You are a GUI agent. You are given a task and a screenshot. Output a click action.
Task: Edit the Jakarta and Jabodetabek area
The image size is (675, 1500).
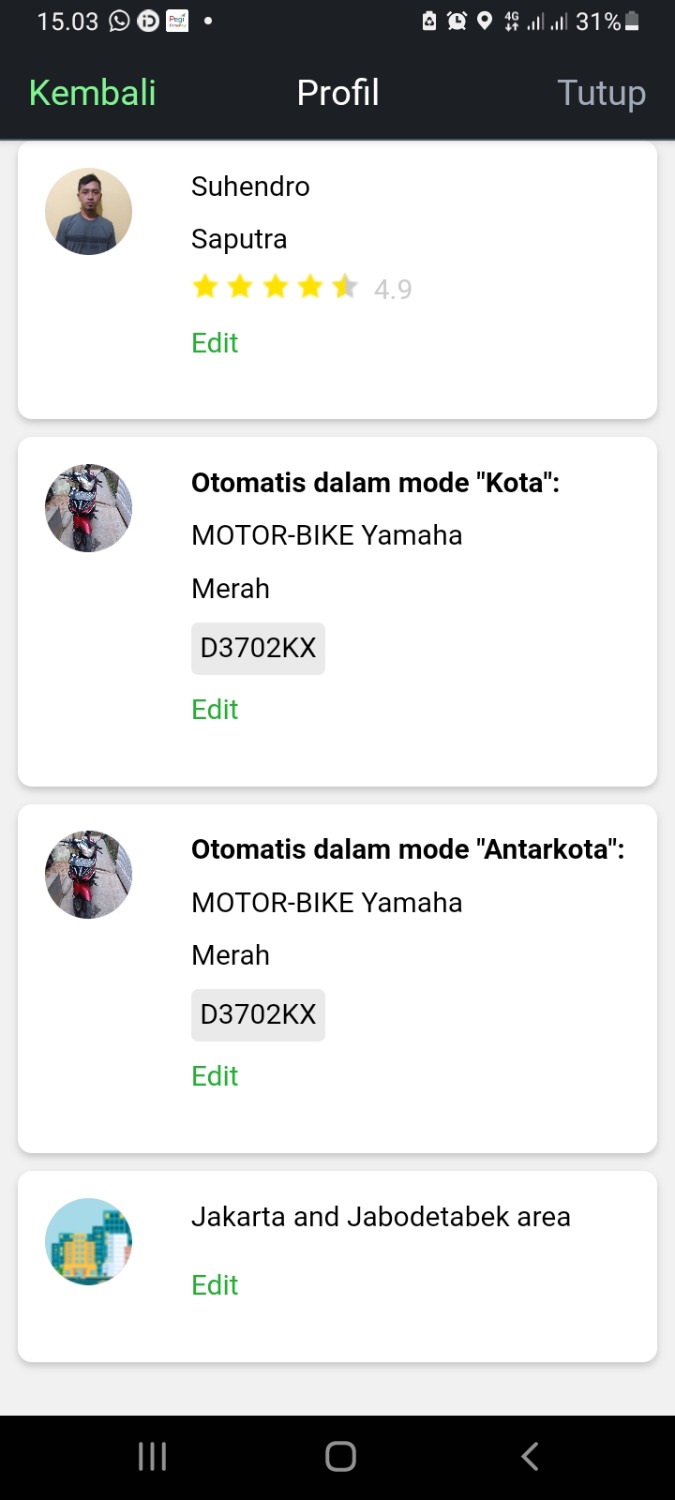[215, 1285]
